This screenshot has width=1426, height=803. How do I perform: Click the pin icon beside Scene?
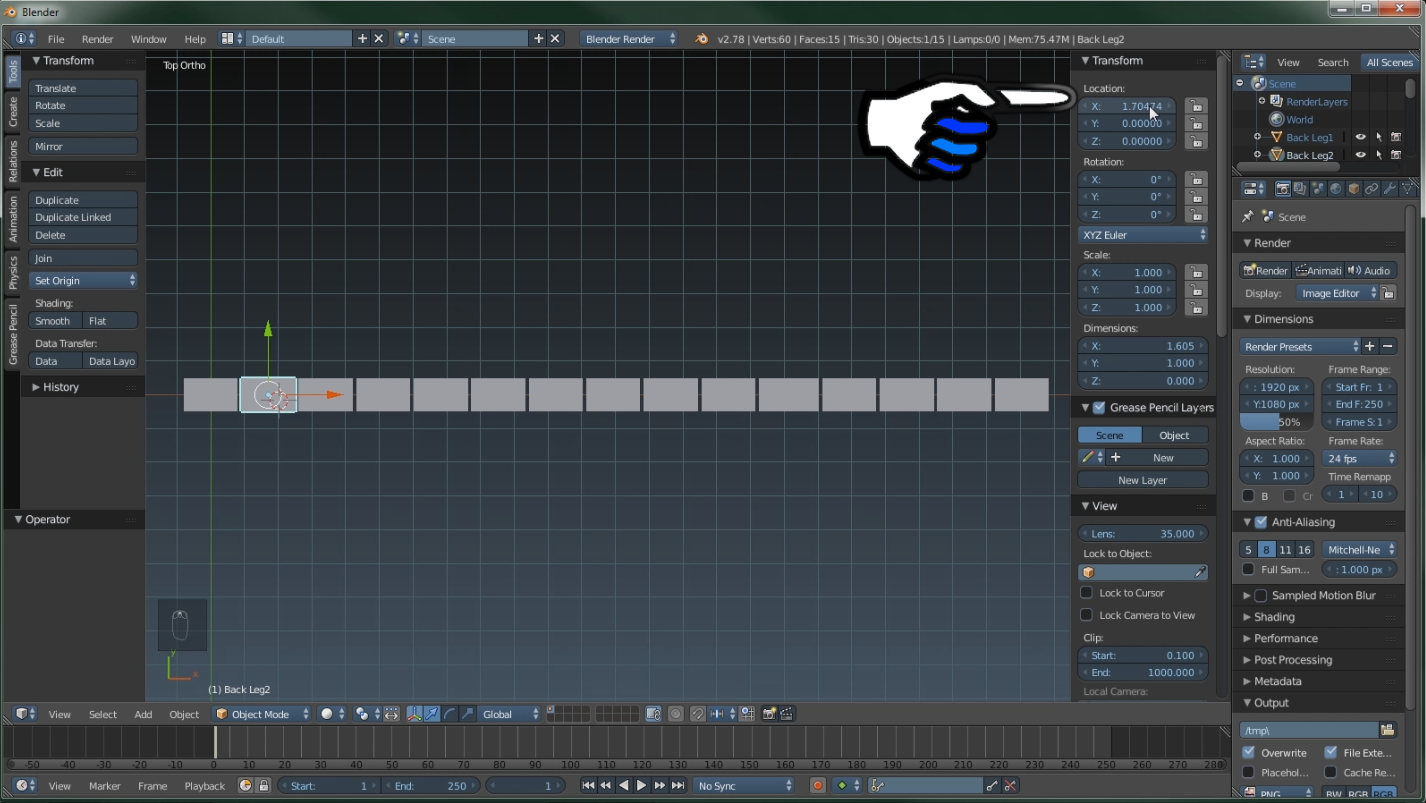pos(1247,216)
